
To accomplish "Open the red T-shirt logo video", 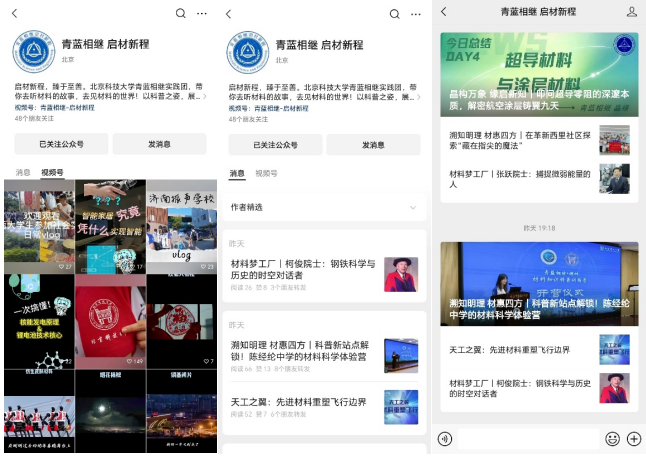I will 110,321.
